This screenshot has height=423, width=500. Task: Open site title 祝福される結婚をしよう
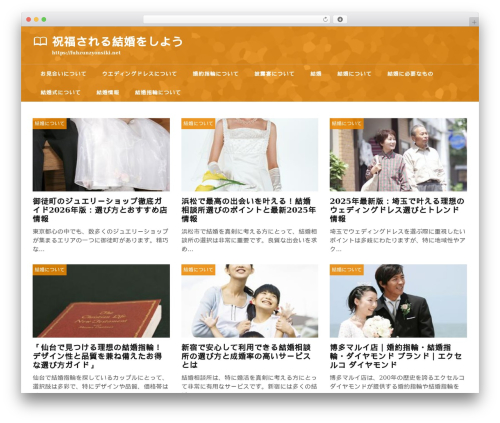(x=117, y=42)
